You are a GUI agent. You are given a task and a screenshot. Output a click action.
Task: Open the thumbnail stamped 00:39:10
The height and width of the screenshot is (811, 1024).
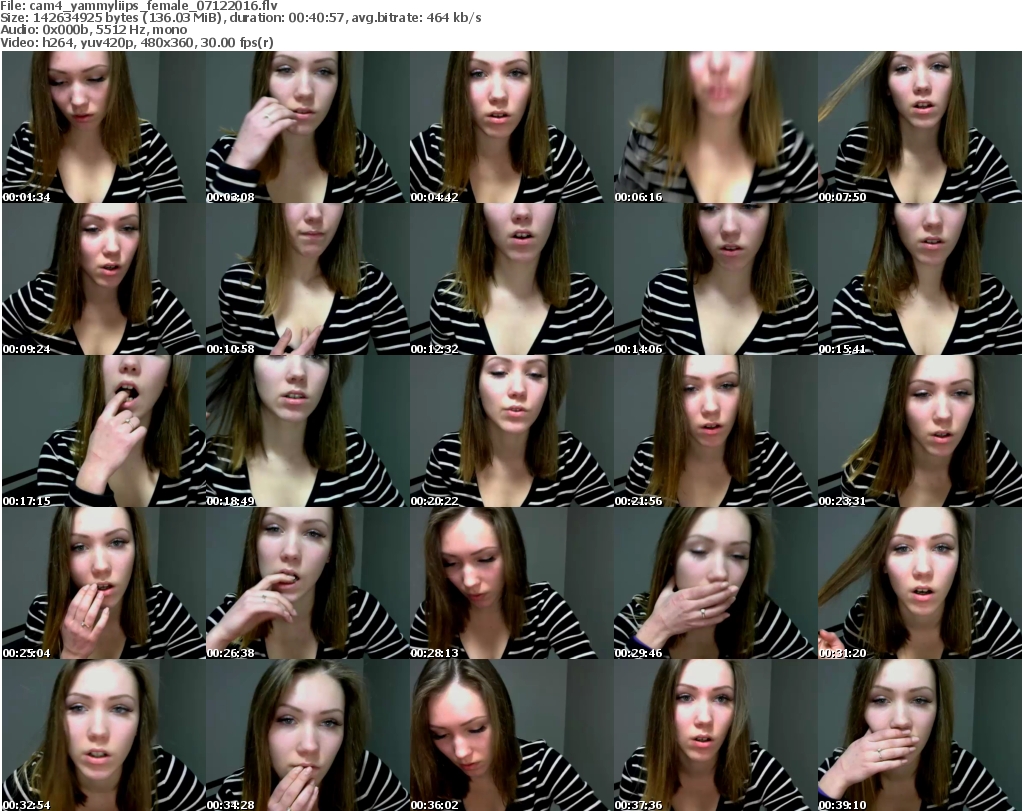click(x=920, y=735)
